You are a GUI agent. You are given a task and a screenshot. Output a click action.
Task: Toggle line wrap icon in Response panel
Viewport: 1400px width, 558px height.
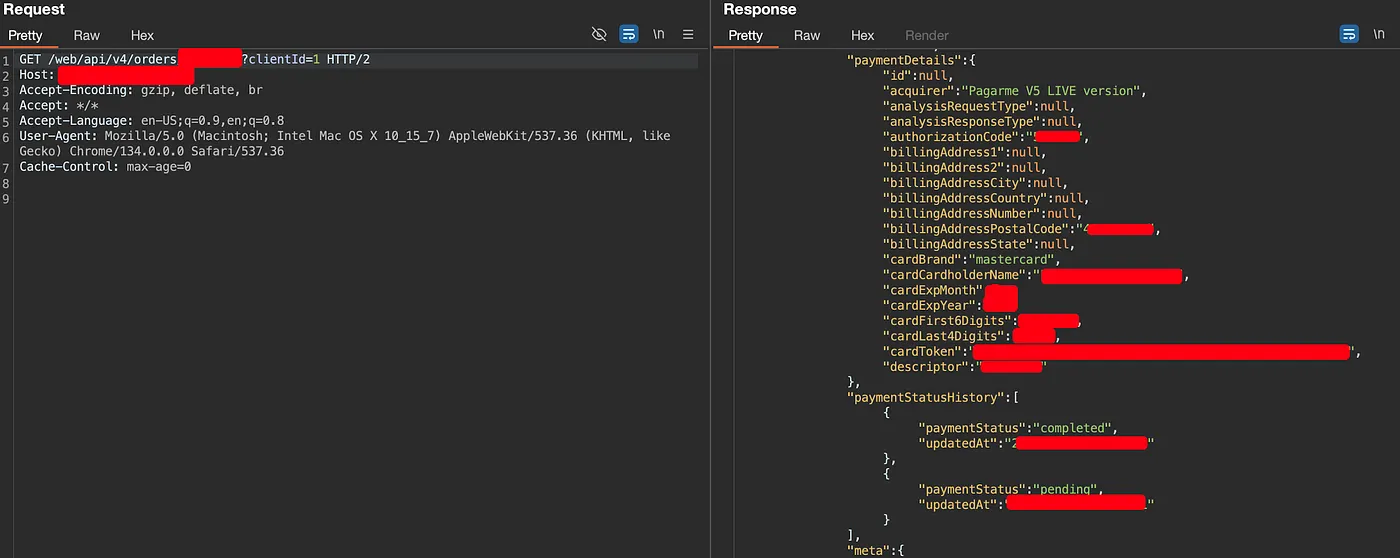1349,34
